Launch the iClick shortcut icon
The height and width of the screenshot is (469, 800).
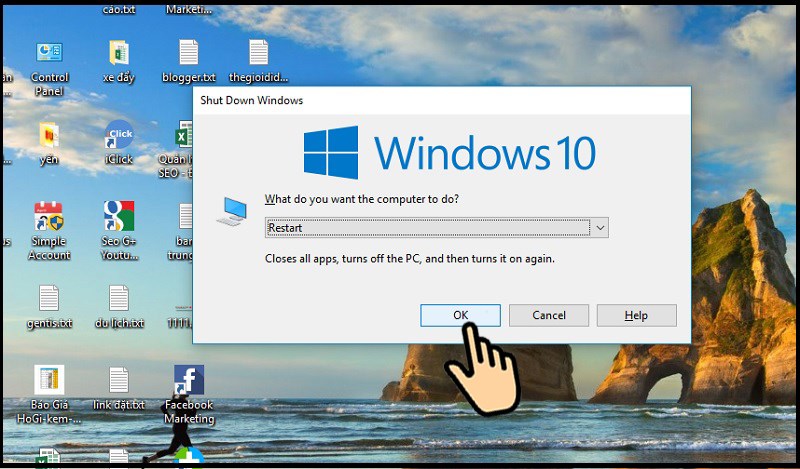coord(119,135)
